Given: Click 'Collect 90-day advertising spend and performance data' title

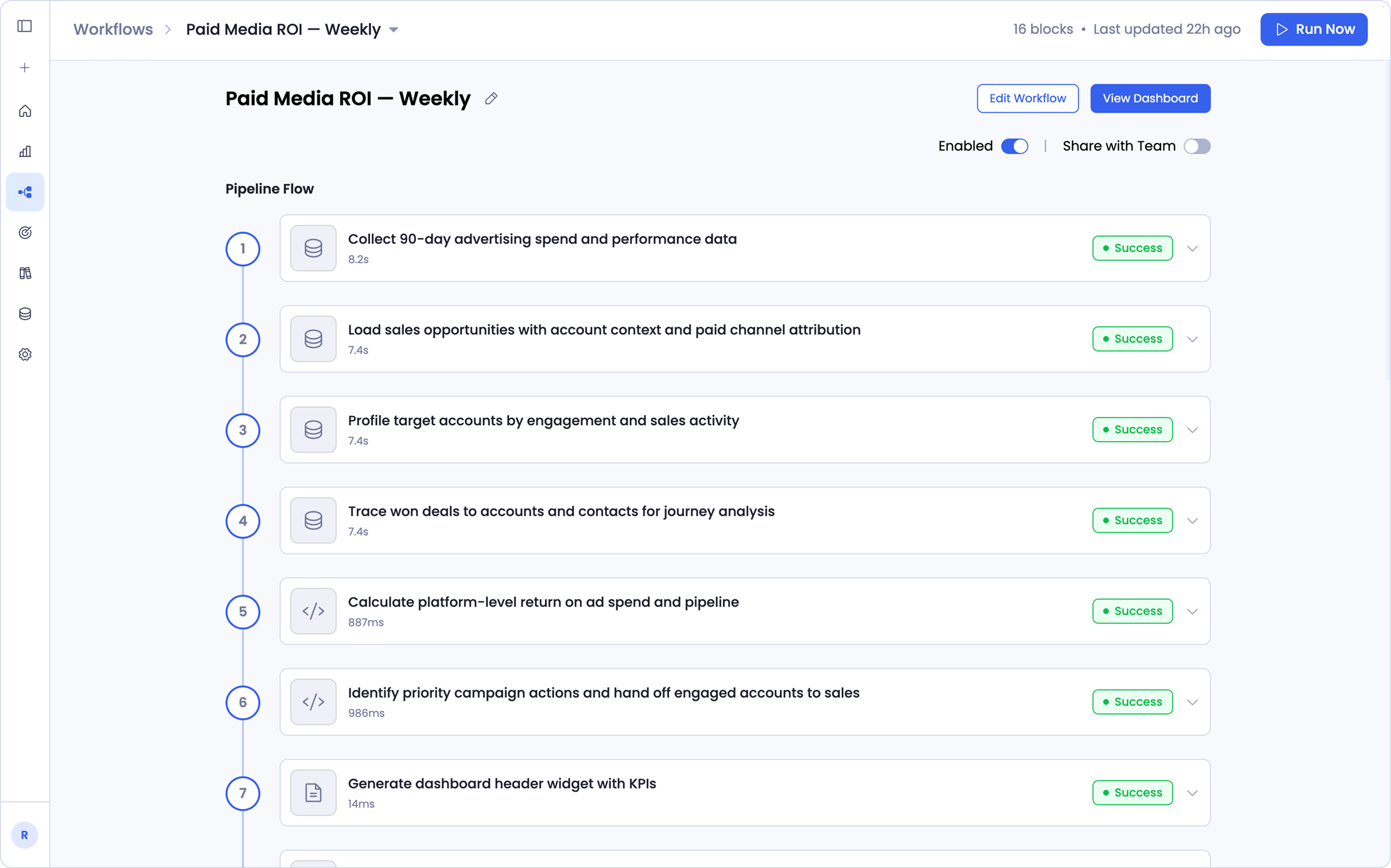Looking at the screenshot, I should (x=542, y=239).
